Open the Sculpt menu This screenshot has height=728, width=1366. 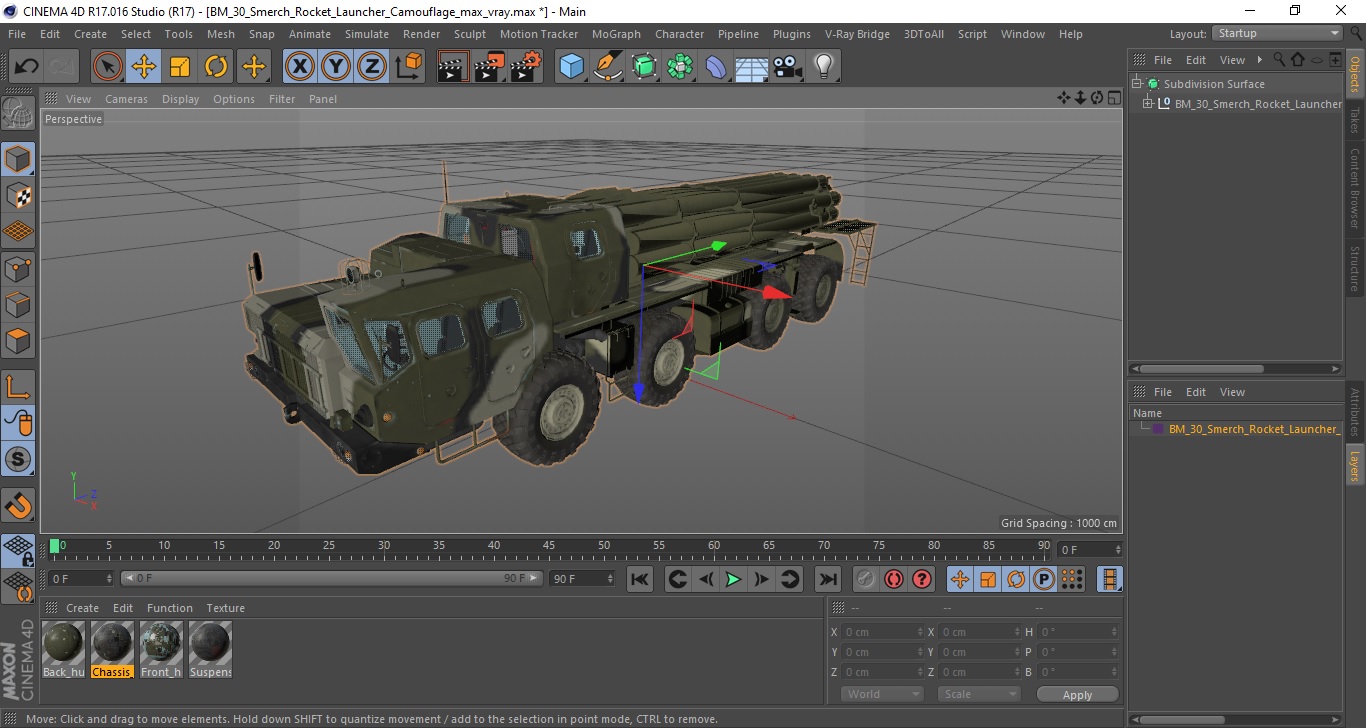pos(470,34)
